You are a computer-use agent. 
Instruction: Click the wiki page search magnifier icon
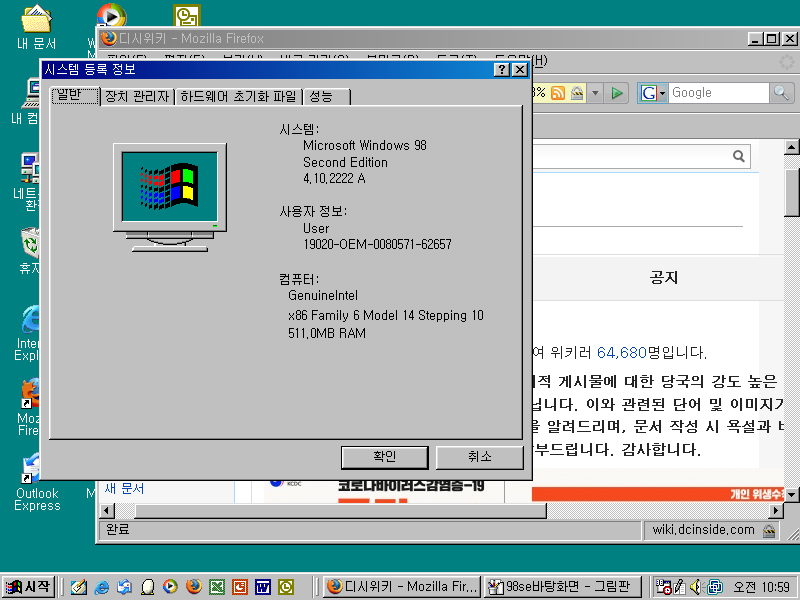739,156
